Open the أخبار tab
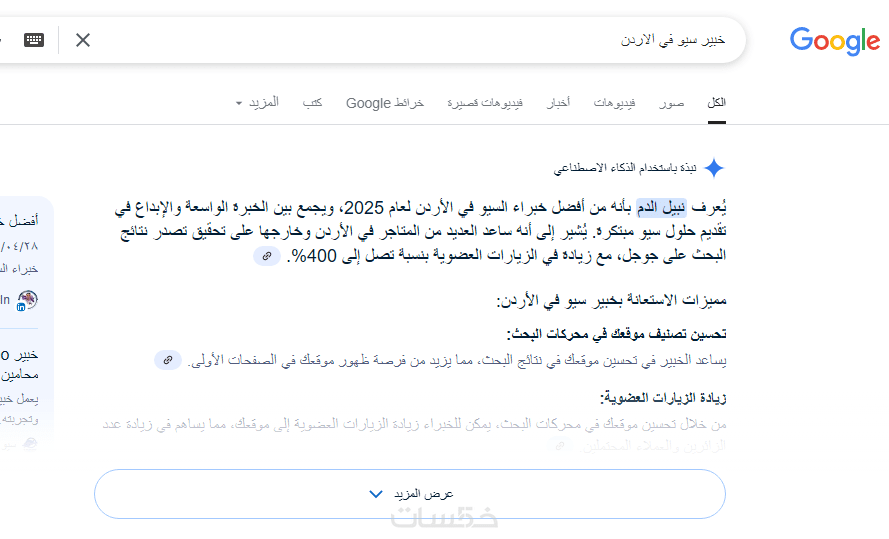Image resolution: width=889 pixels, height=539 pixels. [x=558, y=103]
